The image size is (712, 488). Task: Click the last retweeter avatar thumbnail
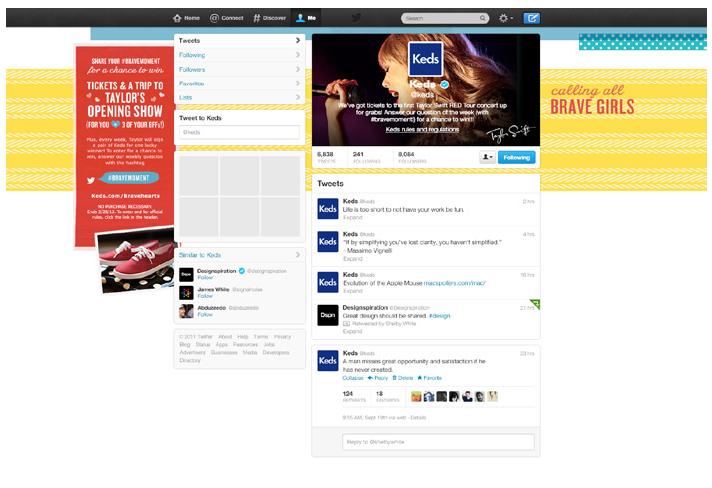pos(492,396)
